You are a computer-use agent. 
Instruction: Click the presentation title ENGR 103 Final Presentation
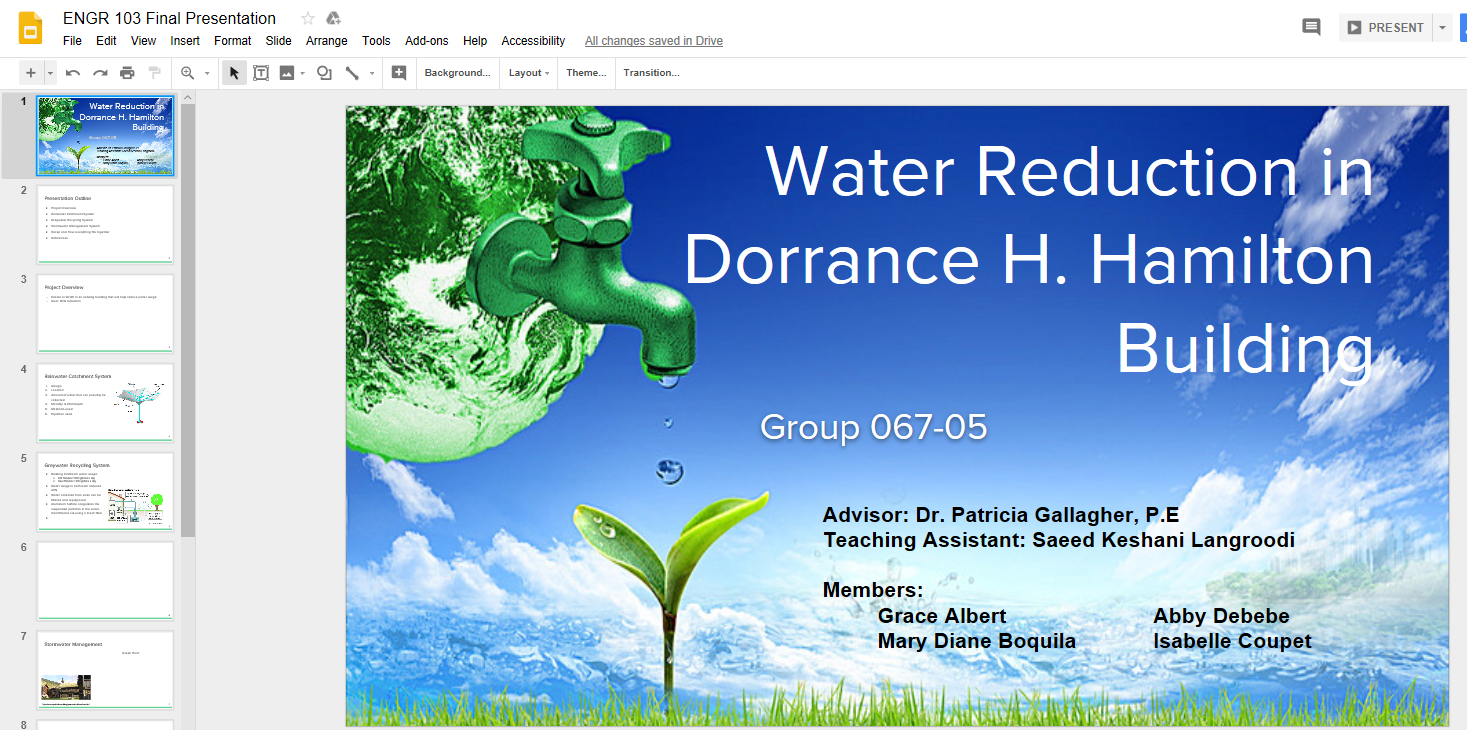tap(169, 18)
